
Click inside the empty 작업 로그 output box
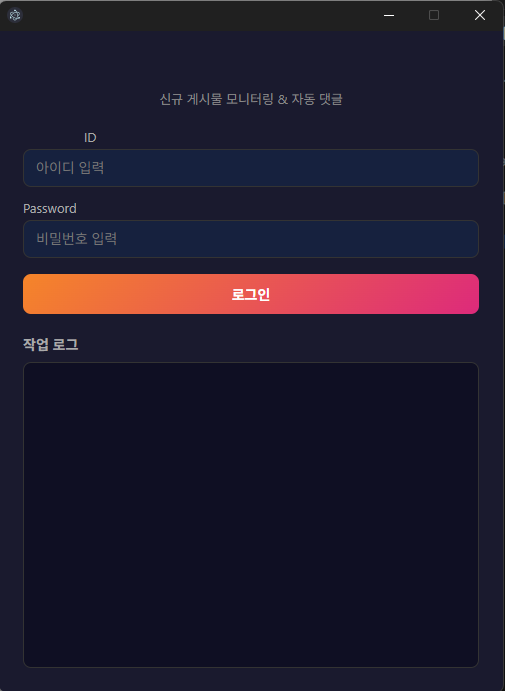(251, 515)
